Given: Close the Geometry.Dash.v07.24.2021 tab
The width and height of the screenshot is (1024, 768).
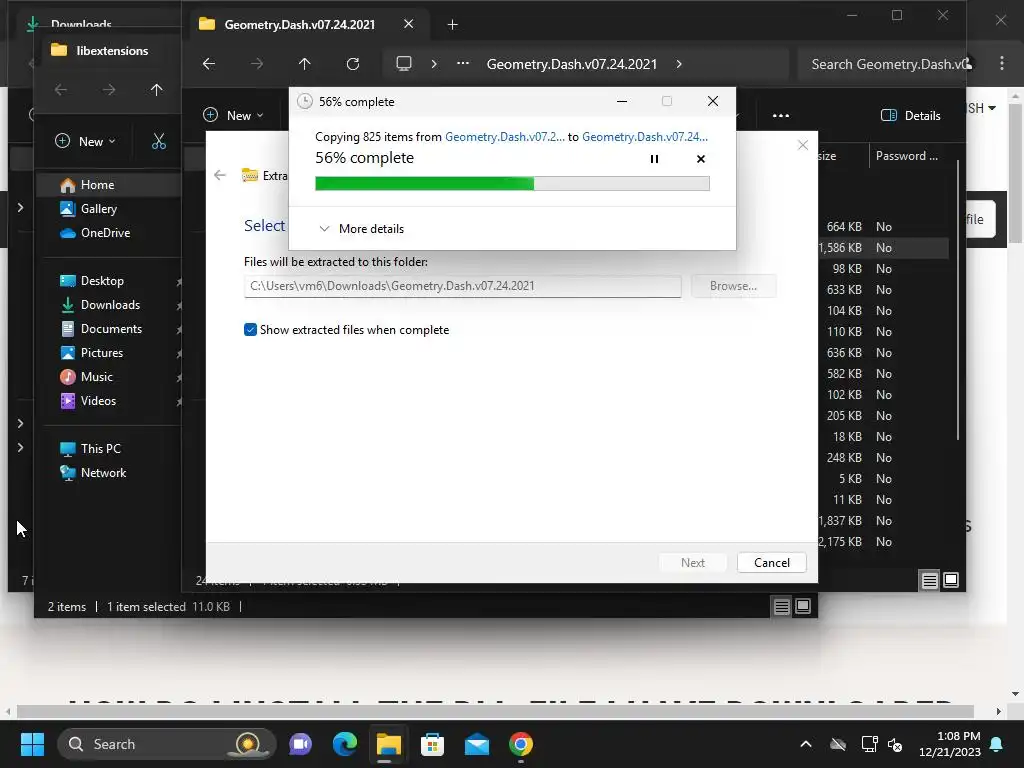Looking at the screenshot, I should pos(408,24).
